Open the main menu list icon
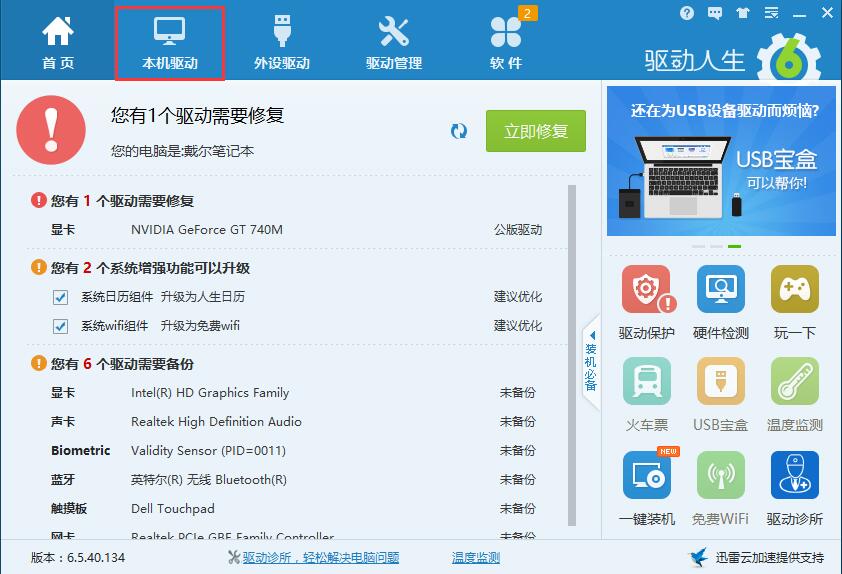Image resolution: width=842 pixels, height=574 pixels. 771,13
